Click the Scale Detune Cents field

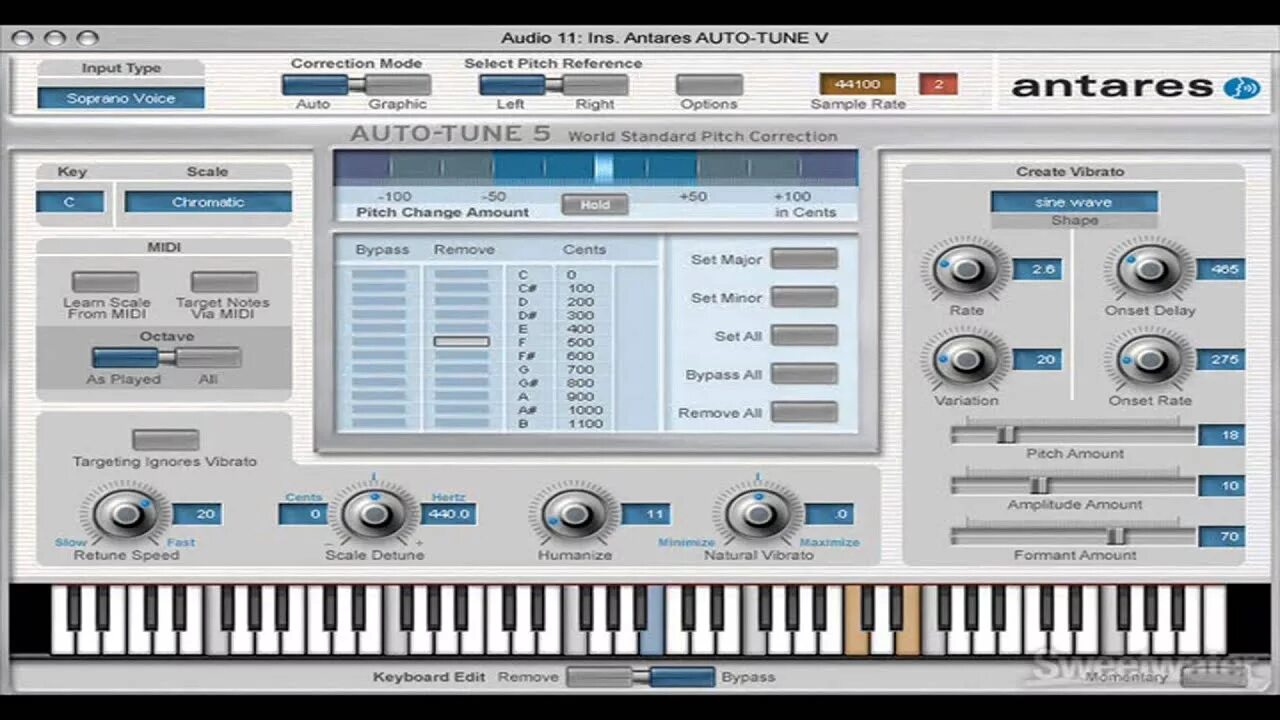[x=303, y=514]
